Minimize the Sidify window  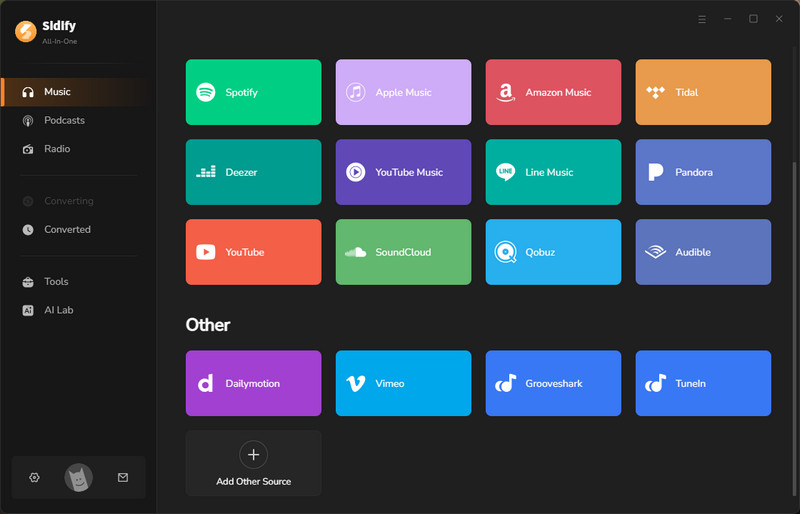[728, 19]
